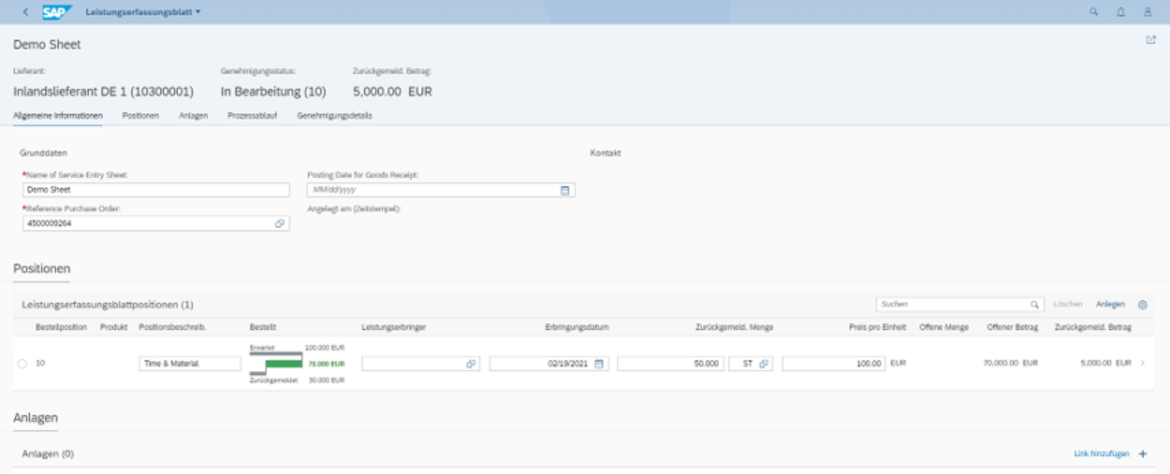Click the 70,000.00 EUR open amount cell
The width and height of the screenshot is (1170, 474).
click(1011, 364)
